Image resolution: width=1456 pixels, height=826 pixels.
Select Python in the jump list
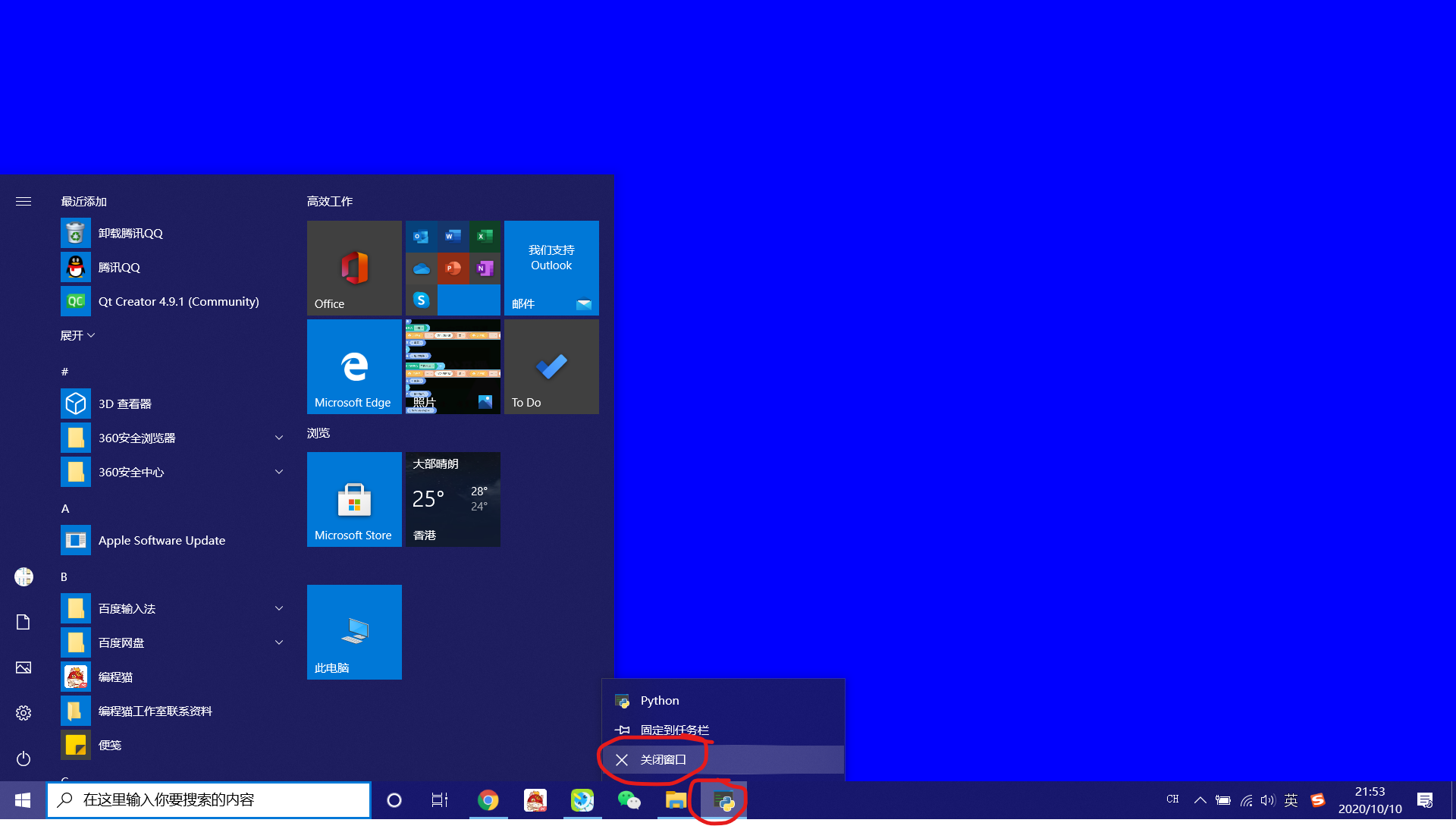[723, 700]
